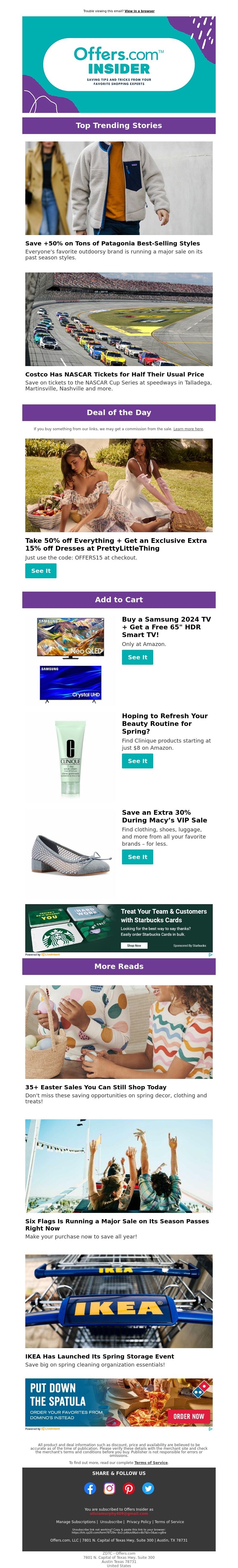Open the Facebook share icon
This screenshot has width=238, height=1568.
[90, 1488]
